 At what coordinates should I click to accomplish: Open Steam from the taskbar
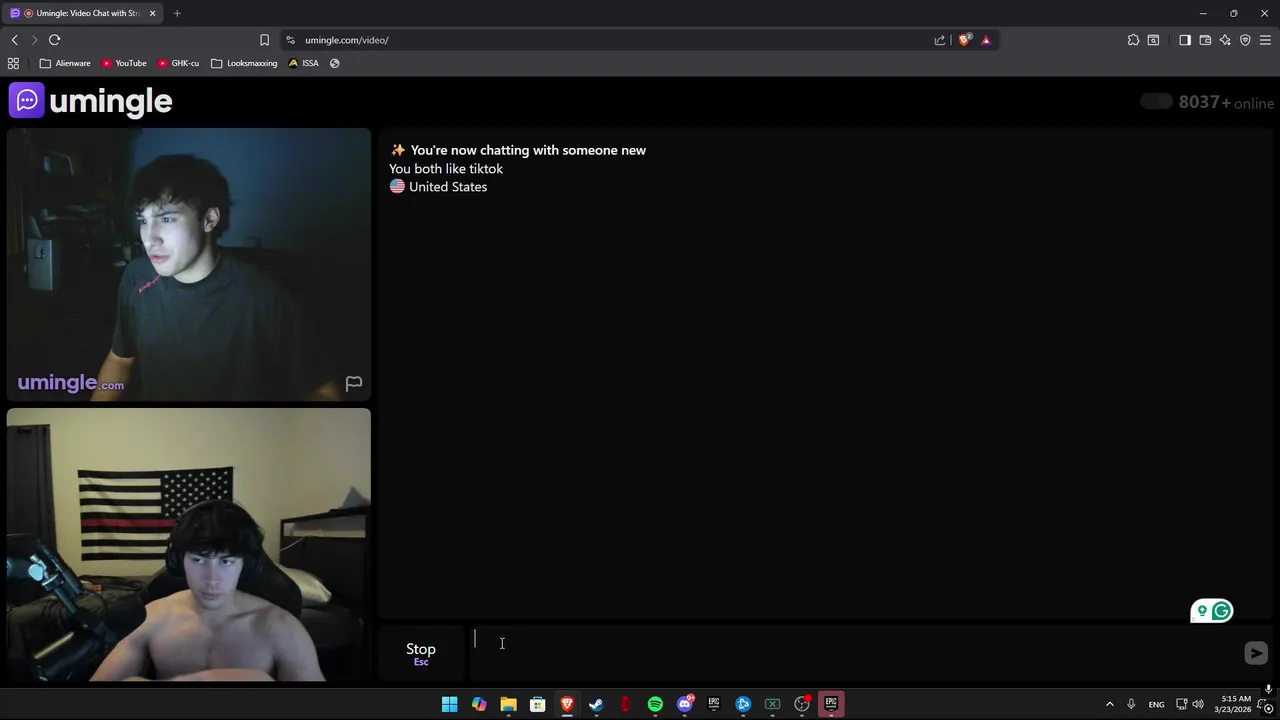[596, 704]
